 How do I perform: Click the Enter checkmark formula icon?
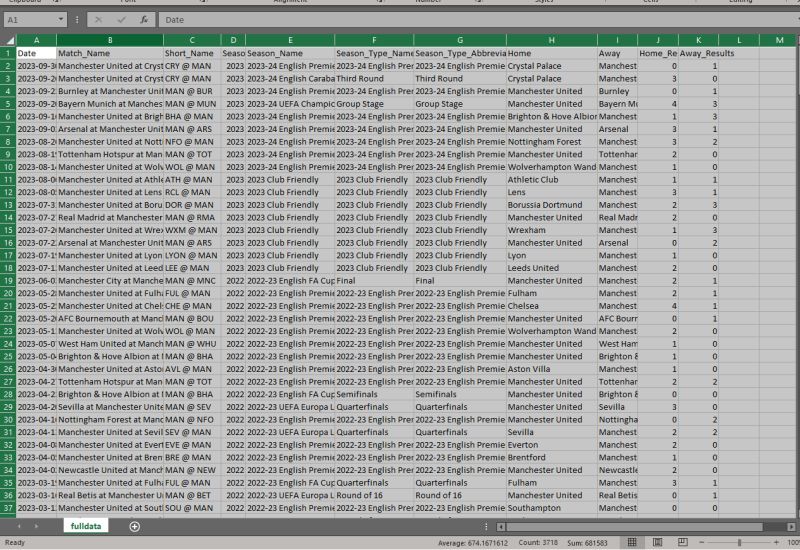pyautogui.click(x=121, y=20)
